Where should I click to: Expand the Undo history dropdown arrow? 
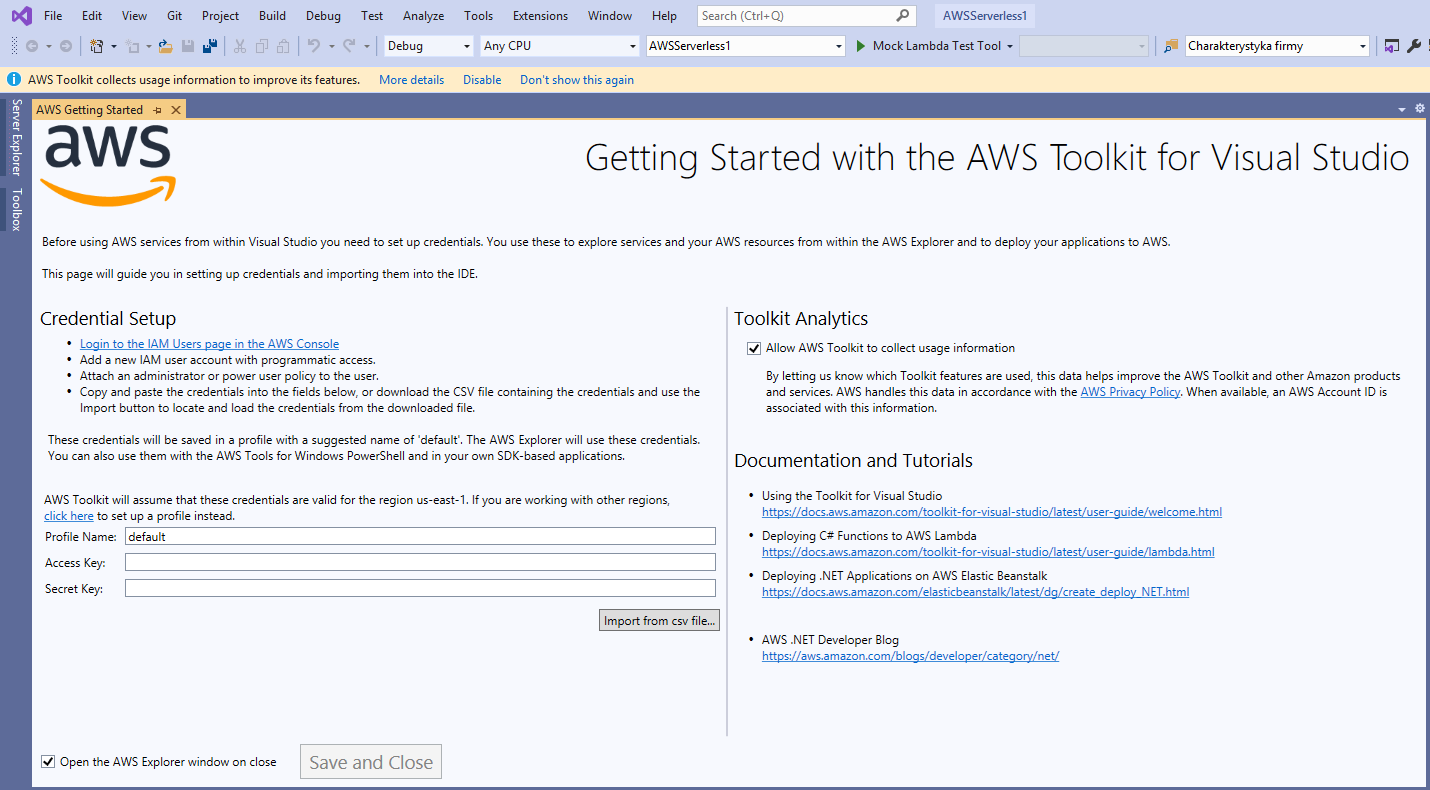pos(331,46)
